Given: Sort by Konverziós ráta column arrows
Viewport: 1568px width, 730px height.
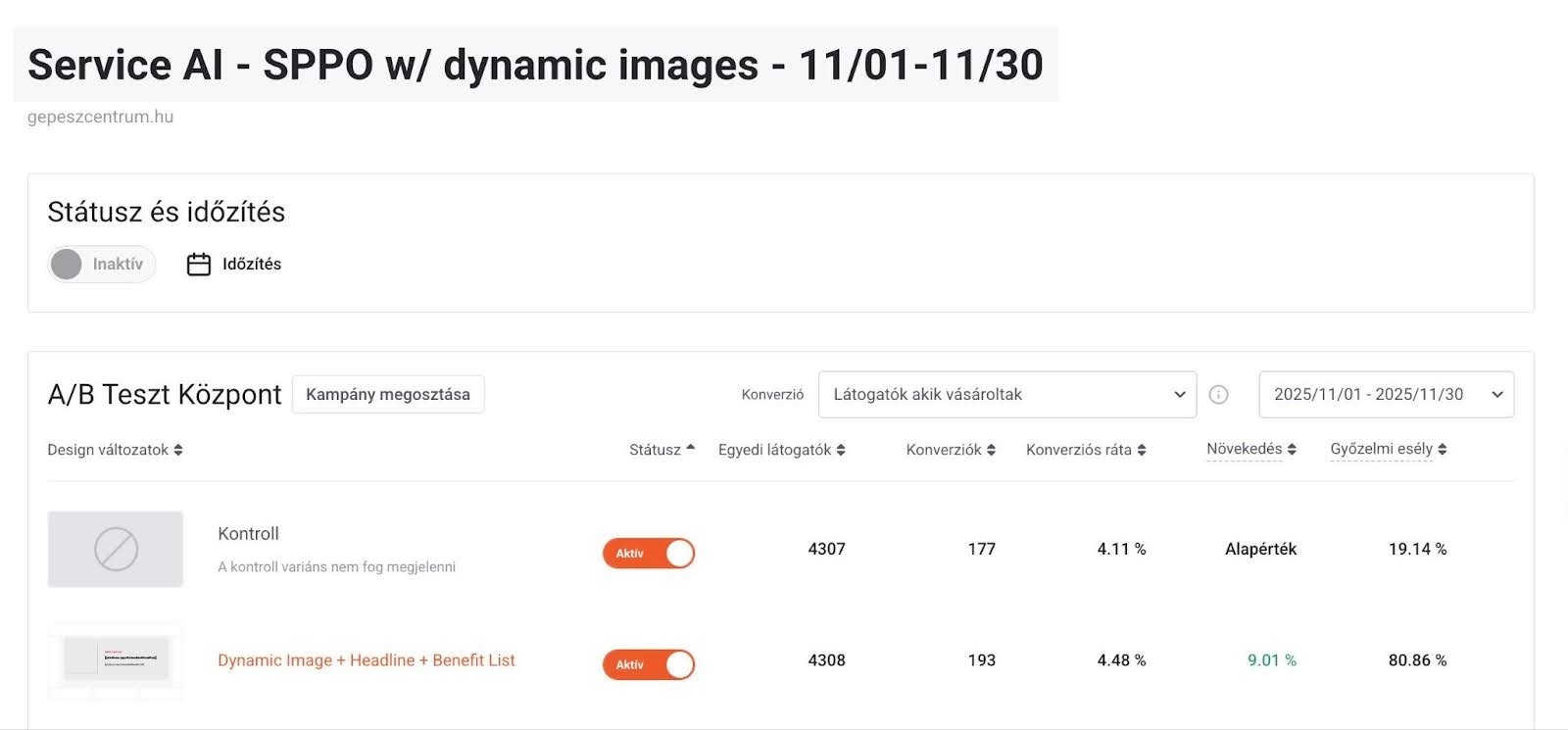Looking at the screenshot, I should [x=1141, y=450].
